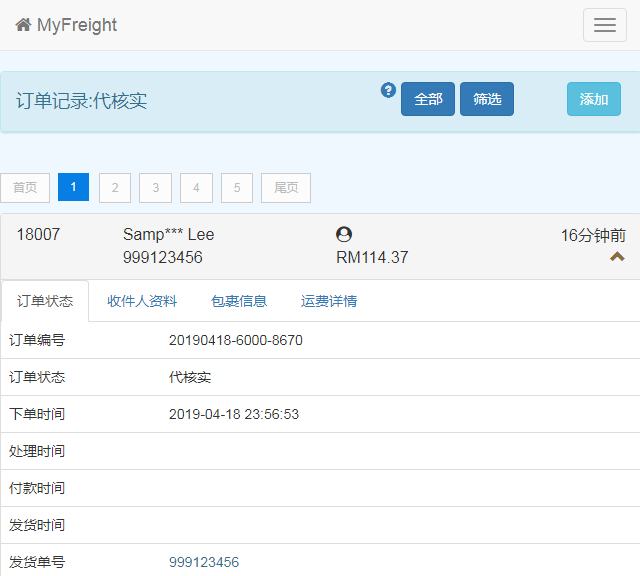This screenshot has height=576, width=640.
Task: Go to pagination page 4
Action: pyautogui.click(x=196, y=188)
